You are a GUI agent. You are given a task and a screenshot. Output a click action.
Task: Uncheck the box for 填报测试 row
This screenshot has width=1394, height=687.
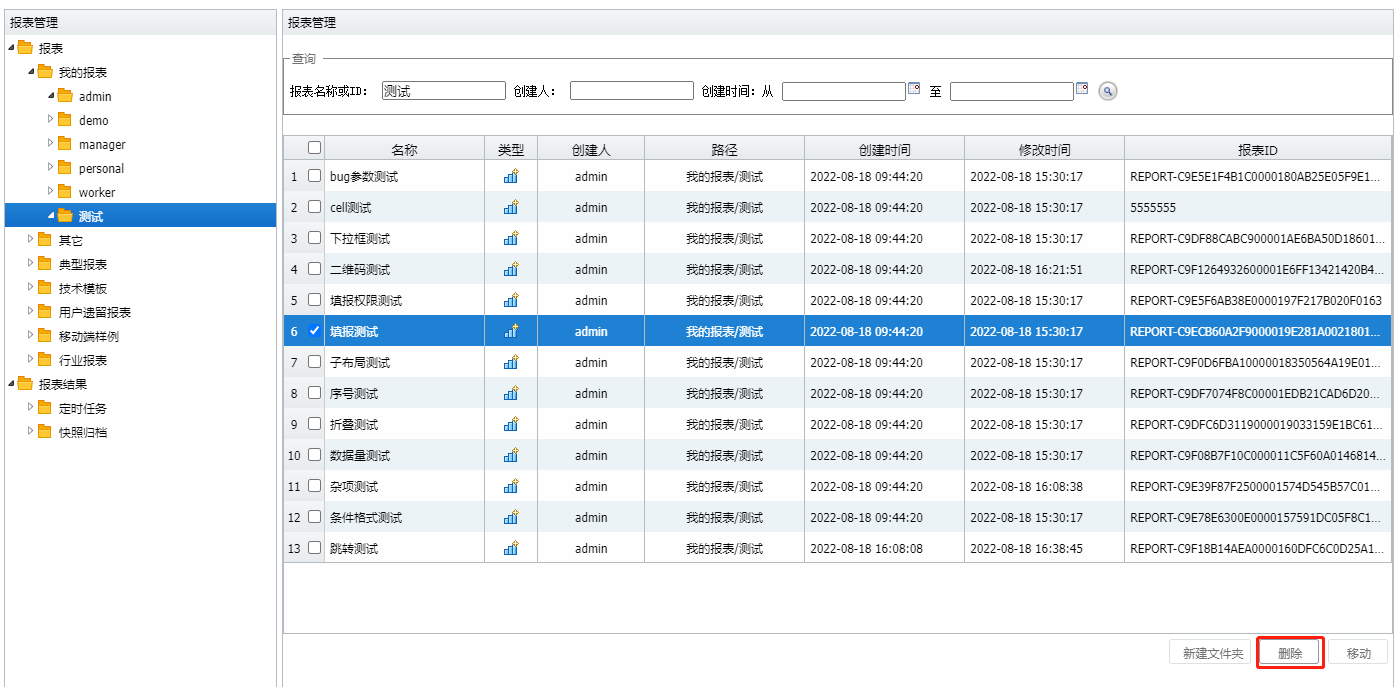[x=314, y=331]
